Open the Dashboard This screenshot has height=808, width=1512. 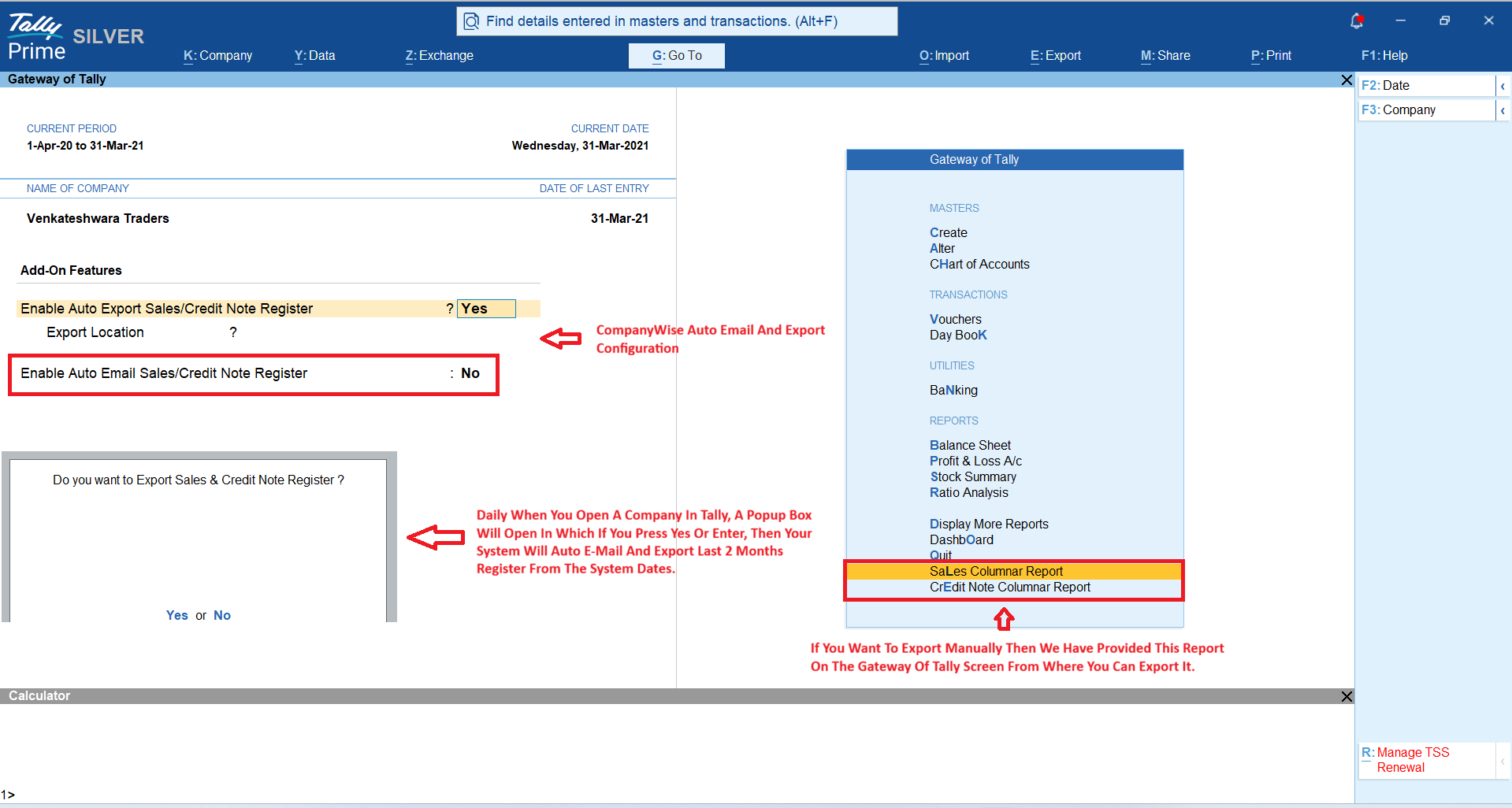pyautogui.click(x=961, y=539)
